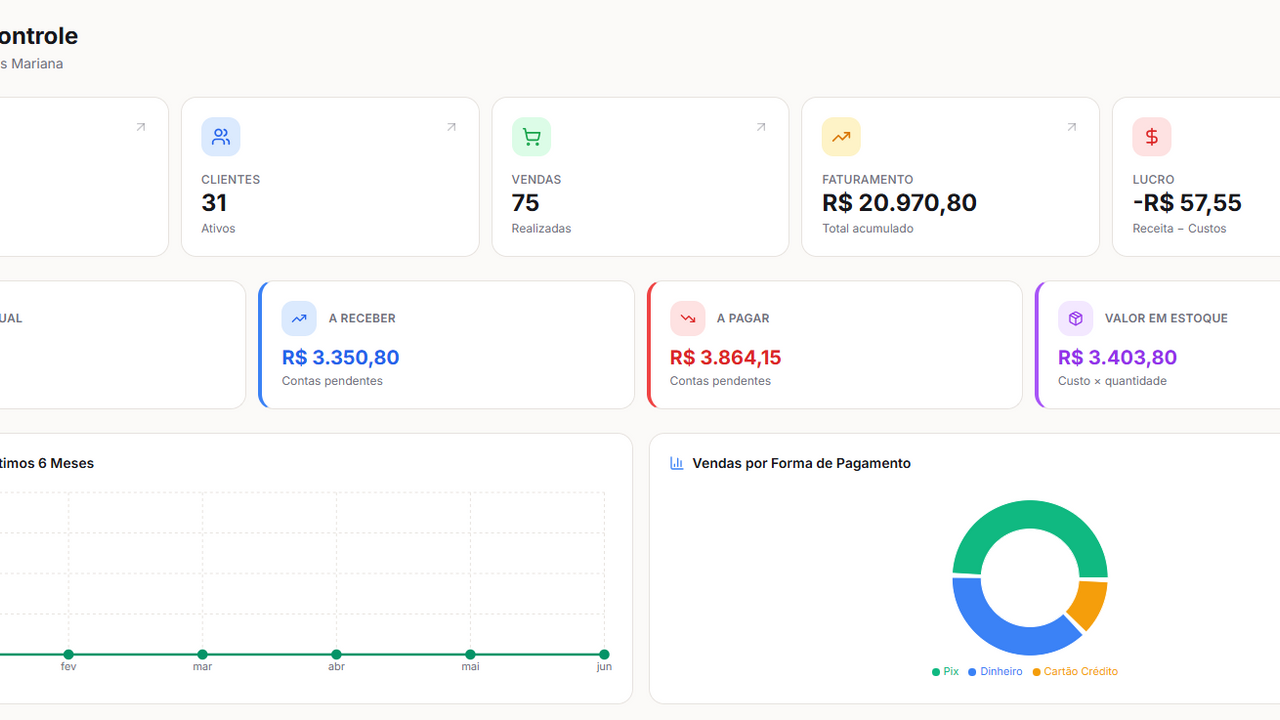This screenshot has height=720, width=1280.
Task: Click the fev data point on line chart
Action: (x=68, y=655)
